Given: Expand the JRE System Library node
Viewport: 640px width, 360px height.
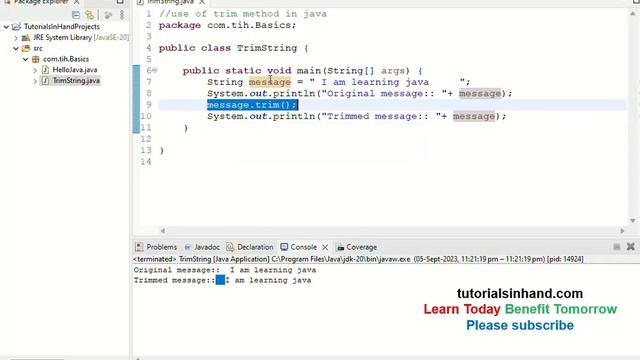Looking at the screenshot, I should coord(16,38).
